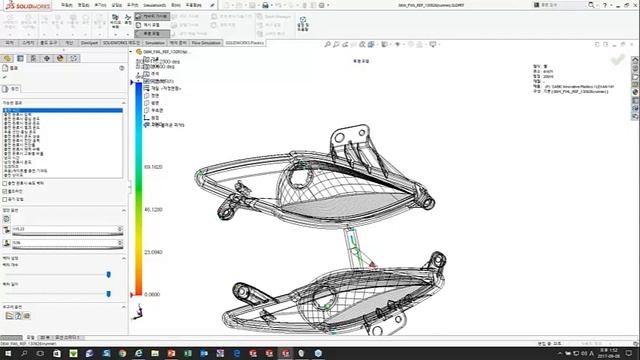Screen dimensions: 640x360
Task: Click the highlighted bottom button in the Plastics ribbon column
Action: pyautogui.click(x=152, y=34)
